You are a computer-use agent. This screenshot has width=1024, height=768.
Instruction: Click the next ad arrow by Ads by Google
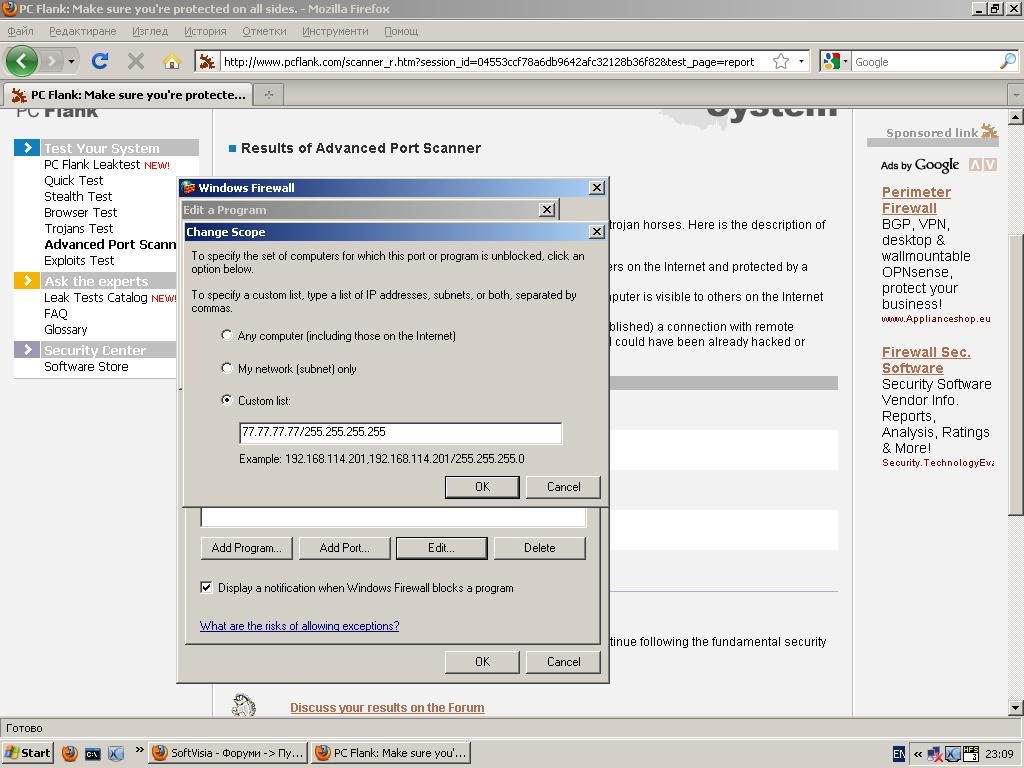click(990, 165)
